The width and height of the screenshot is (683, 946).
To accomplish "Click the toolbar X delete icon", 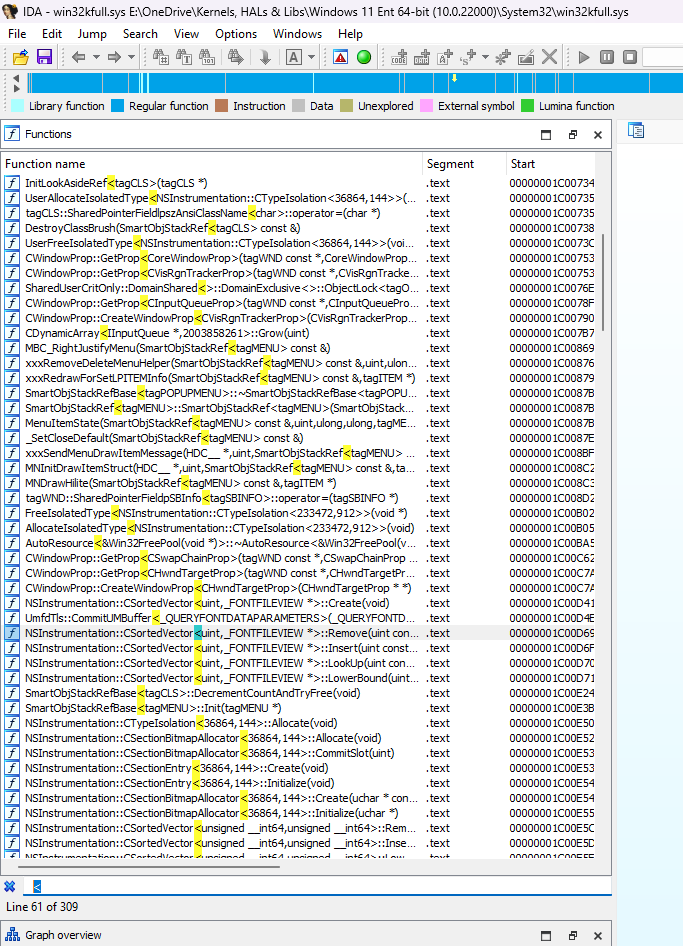I will [549, 57].
